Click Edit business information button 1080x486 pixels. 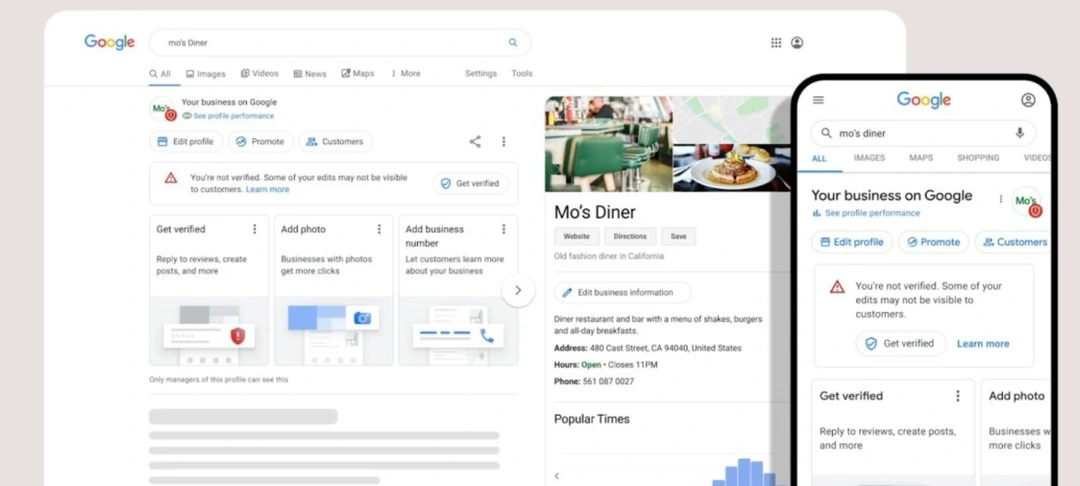(623, 293)
